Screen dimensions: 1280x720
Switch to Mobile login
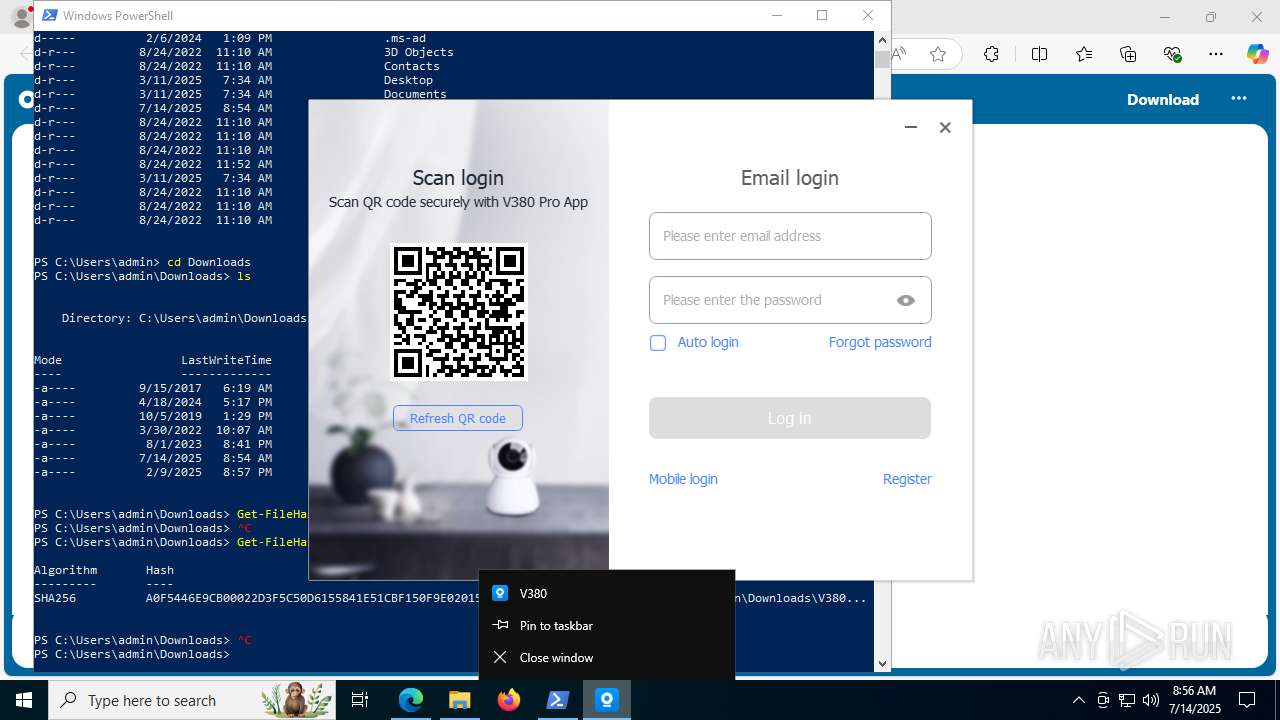683,479
